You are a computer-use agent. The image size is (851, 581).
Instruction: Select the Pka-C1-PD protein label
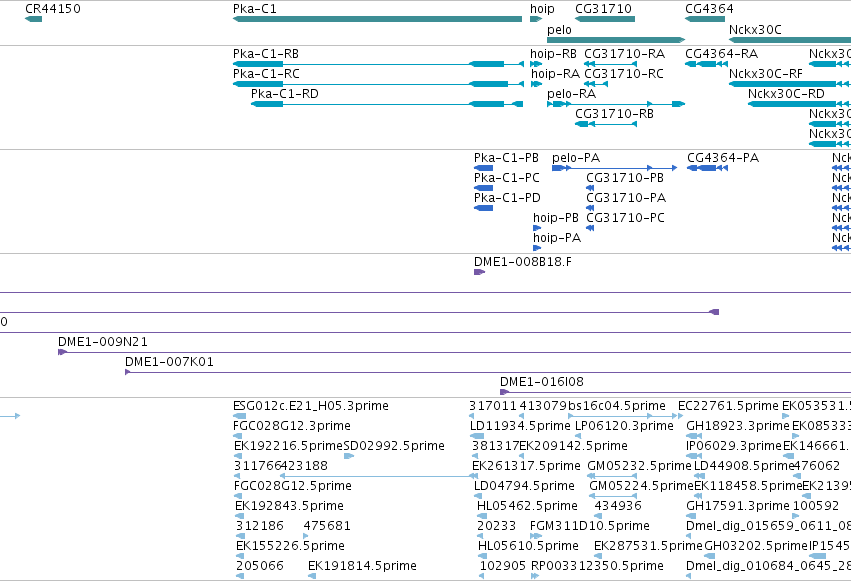pyautogui.click(x=507, y=198)
